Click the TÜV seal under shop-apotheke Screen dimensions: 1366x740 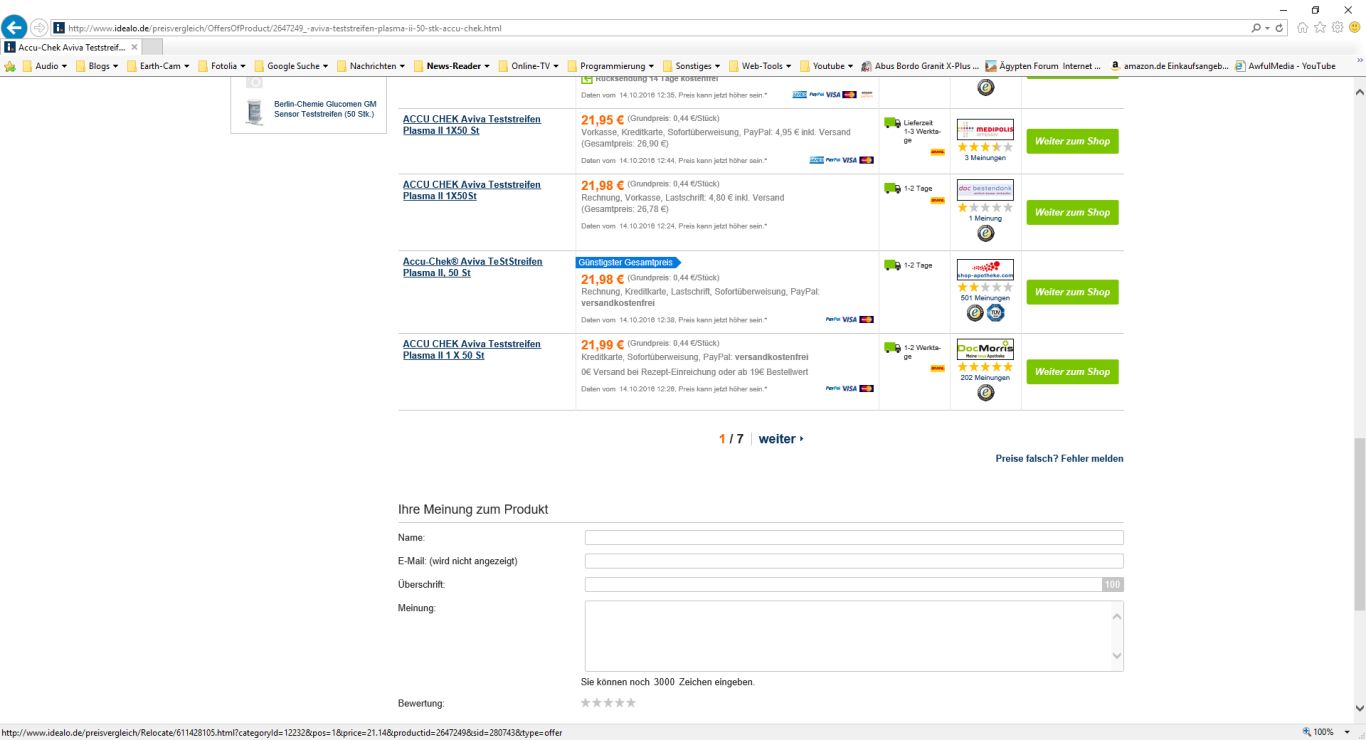tap(995, 313)
